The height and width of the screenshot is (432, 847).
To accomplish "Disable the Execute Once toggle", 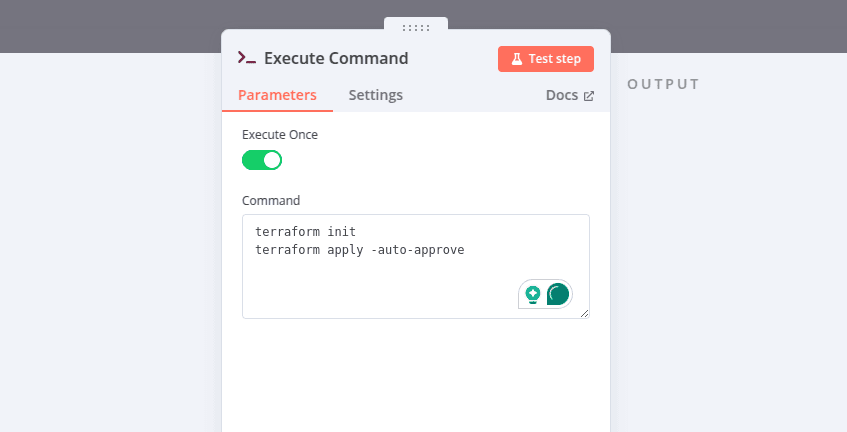I will [x=262, y=160].
